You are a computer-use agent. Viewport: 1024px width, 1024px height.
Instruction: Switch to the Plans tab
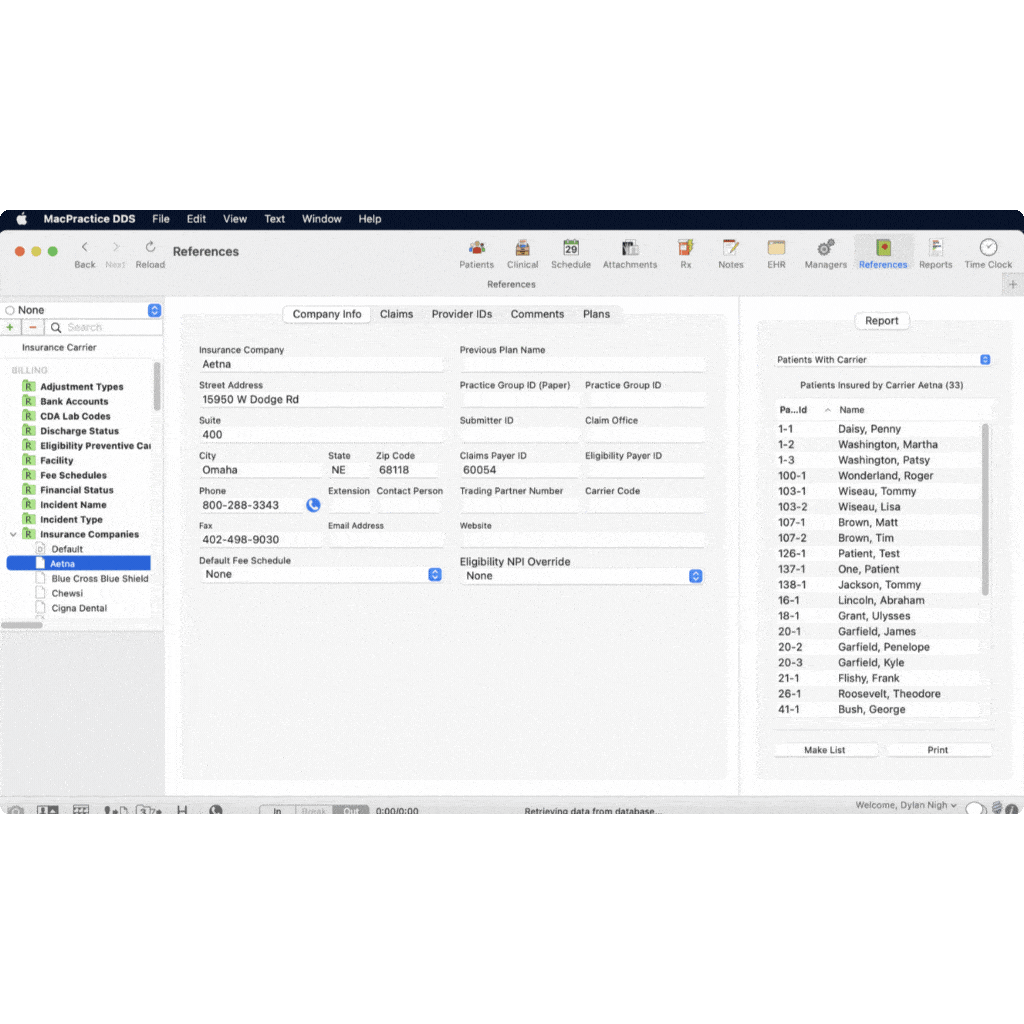[x=596, y=314]
